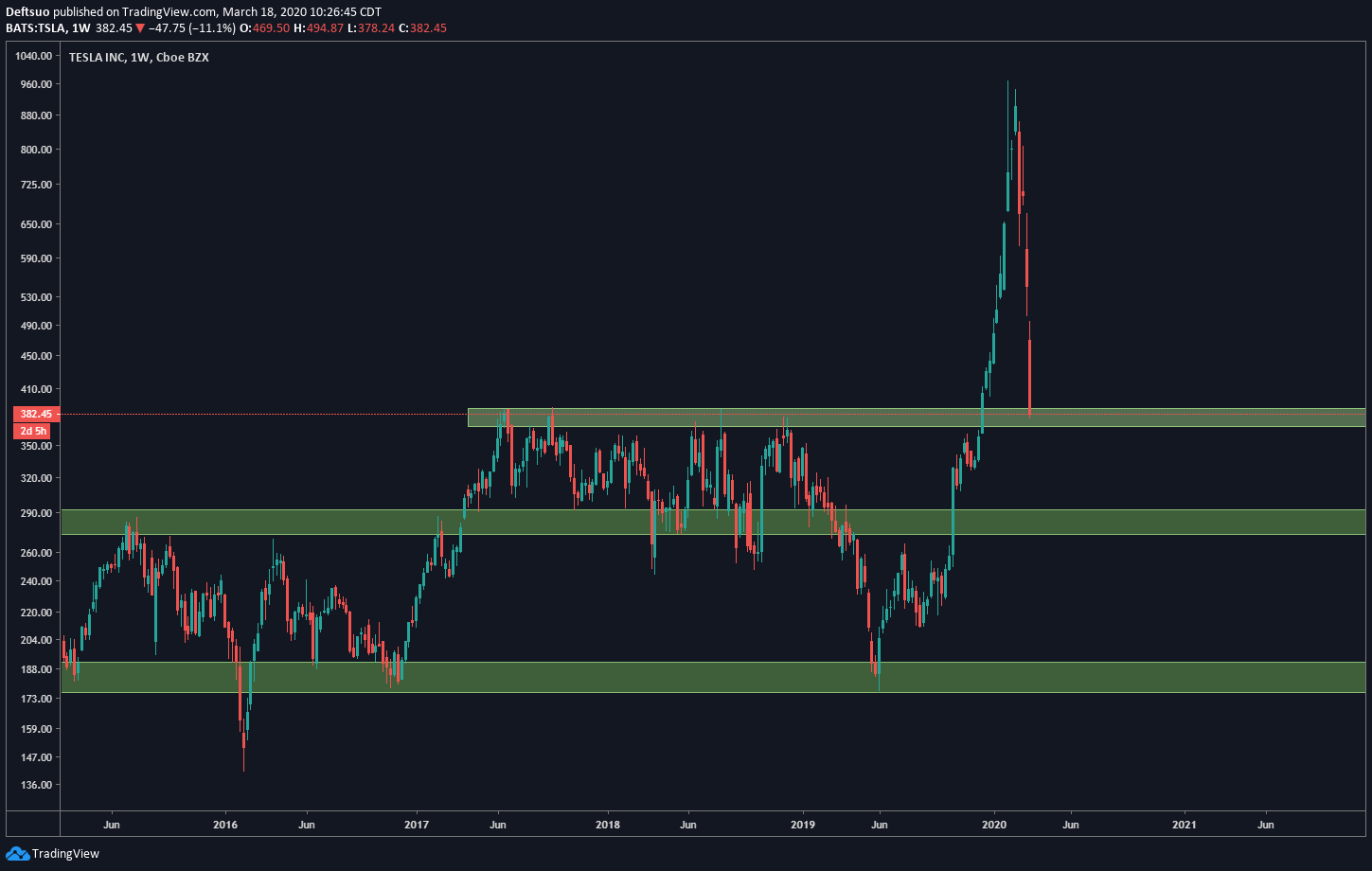Click the 2019 label on time axis
The height and width of the screenshot is (871, 1372).
point(803,824)
